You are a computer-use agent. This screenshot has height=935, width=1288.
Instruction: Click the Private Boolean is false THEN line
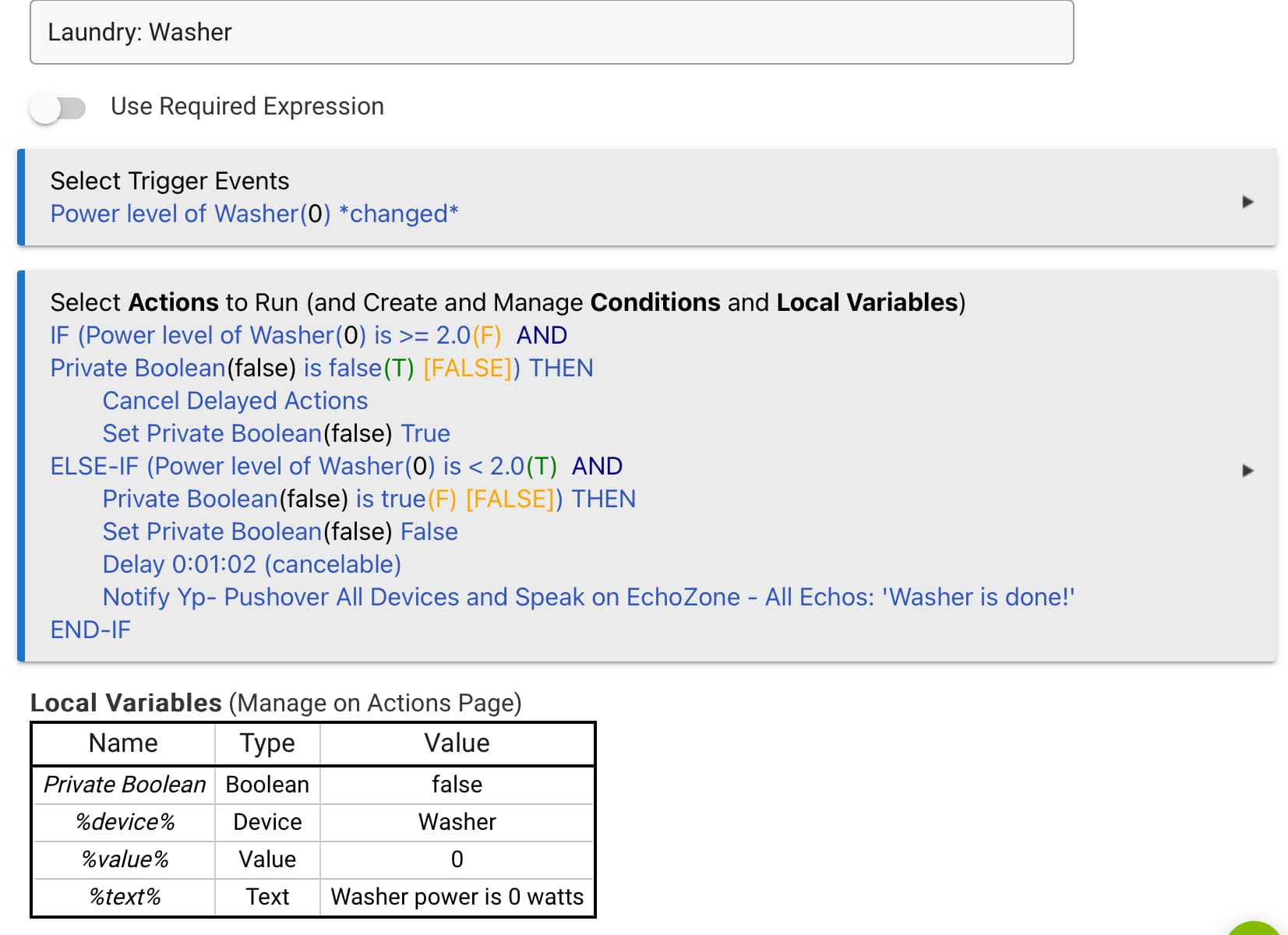(321, 368)
